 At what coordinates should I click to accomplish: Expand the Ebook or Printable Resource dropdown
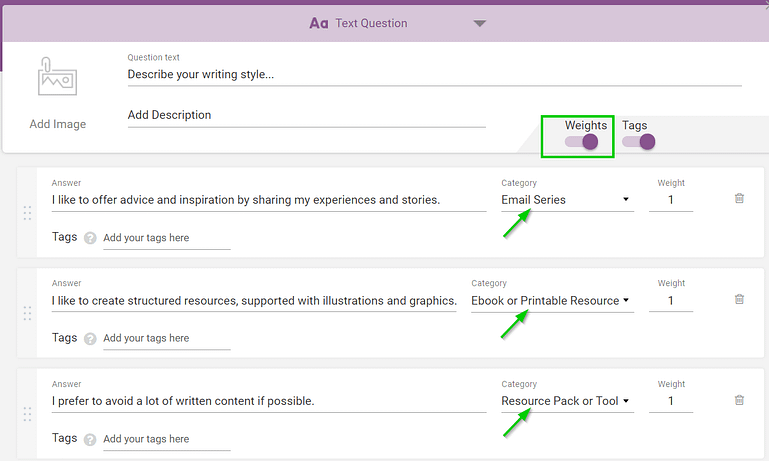click(552, 301)
